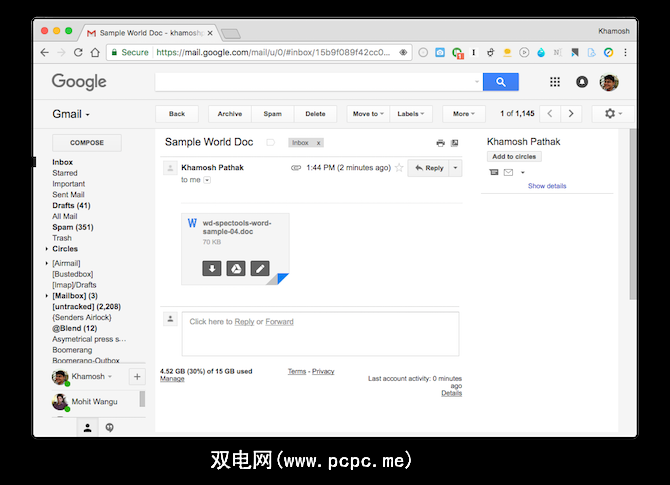670x485 pixels.
Task: Reload the page in Chrome
Action: pos(78,53)
